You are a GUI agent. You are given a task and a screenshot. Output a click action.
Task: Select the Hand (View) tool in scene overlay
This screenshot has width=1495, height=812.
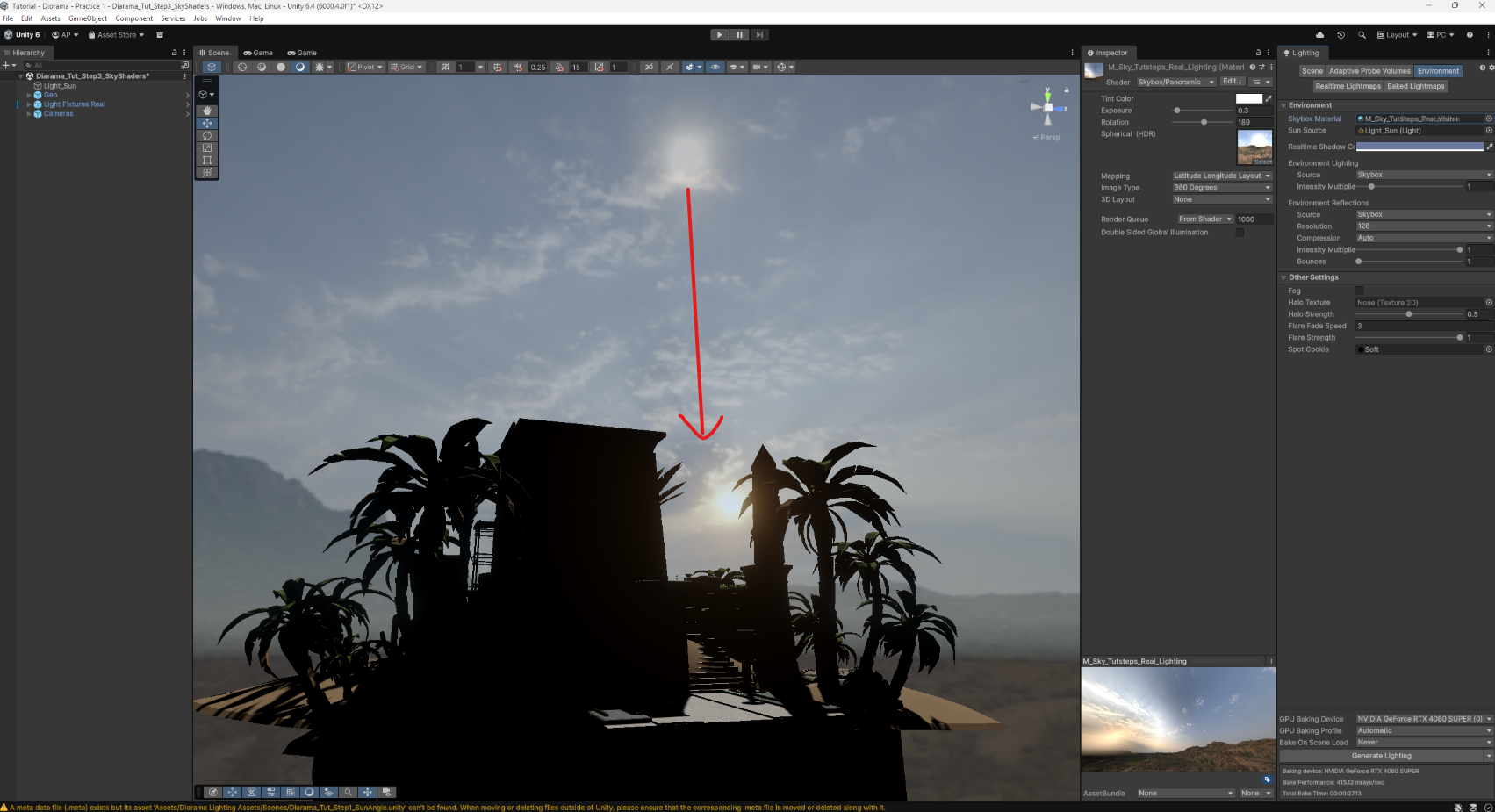pyautogui.click(x=207, y=111)
